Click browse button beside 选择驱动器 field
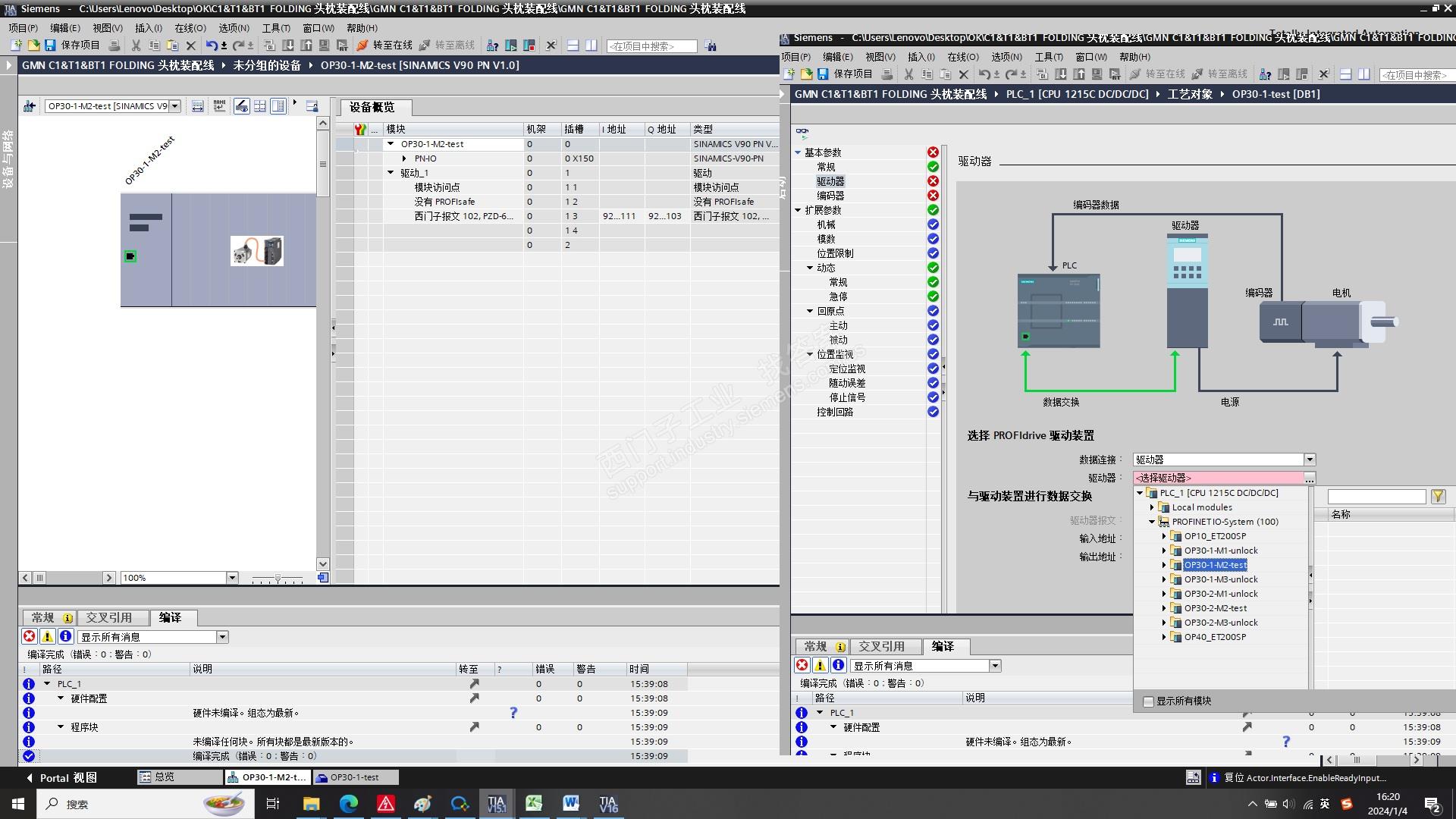This screenshot has height=819, width=1456. [1309, 478]
